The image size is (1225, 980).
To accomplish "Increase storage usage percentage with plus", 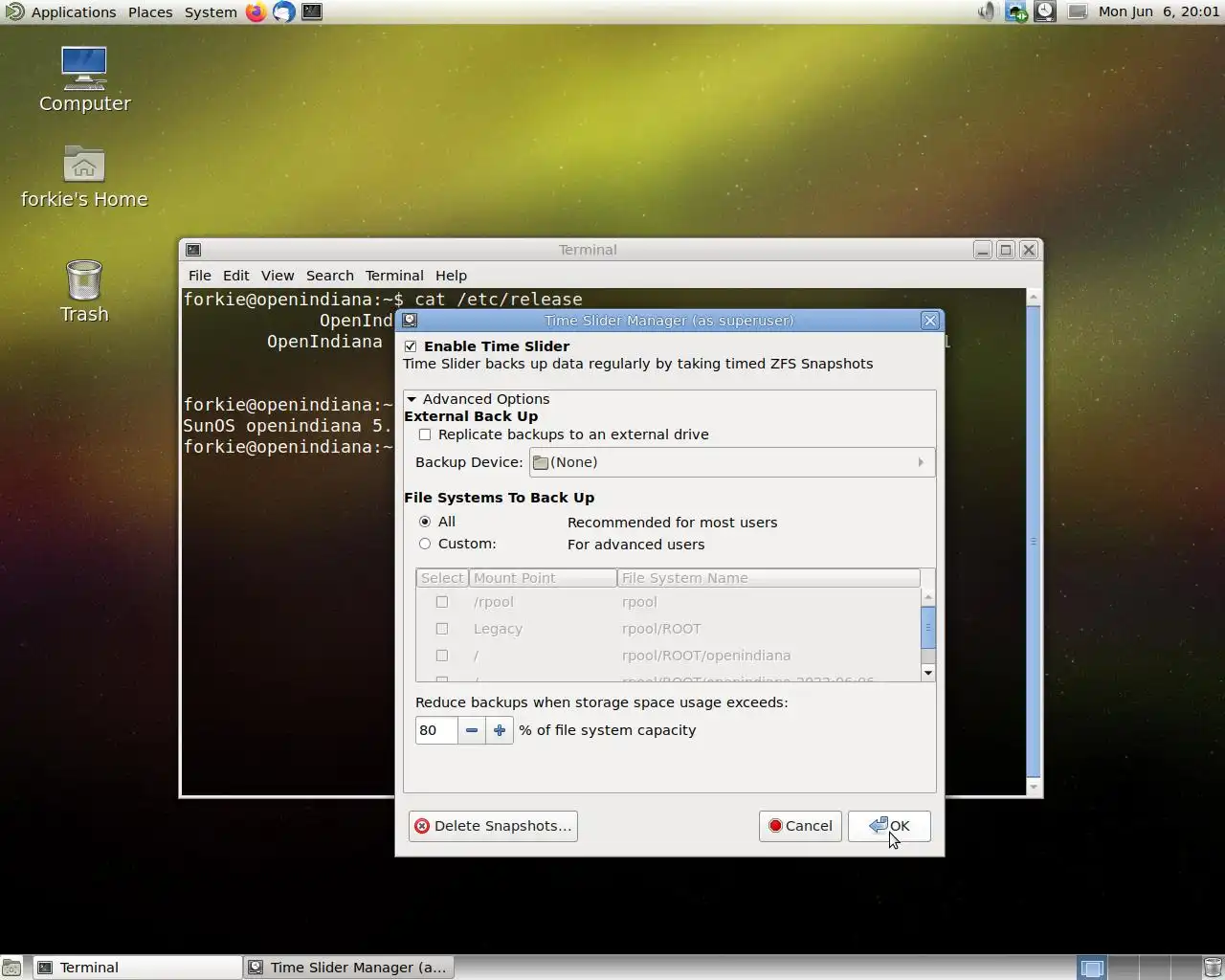I will click(500, 730).
